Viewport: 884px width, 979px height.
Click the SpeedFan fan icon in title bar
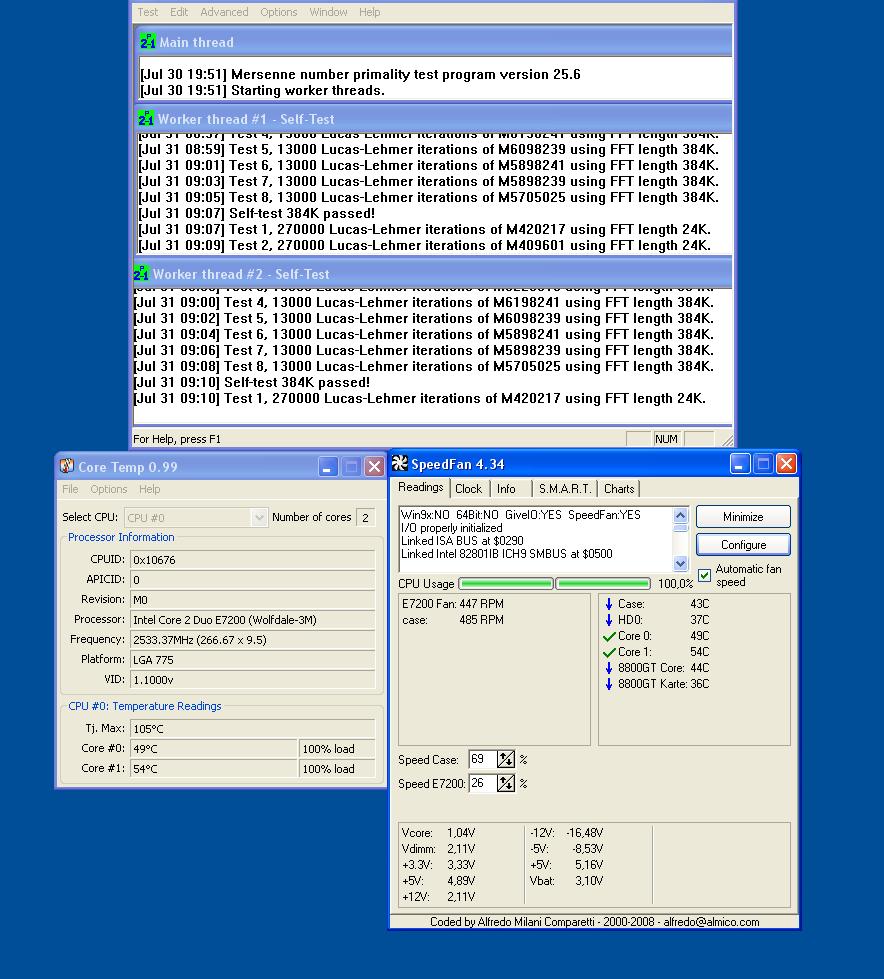400,463
